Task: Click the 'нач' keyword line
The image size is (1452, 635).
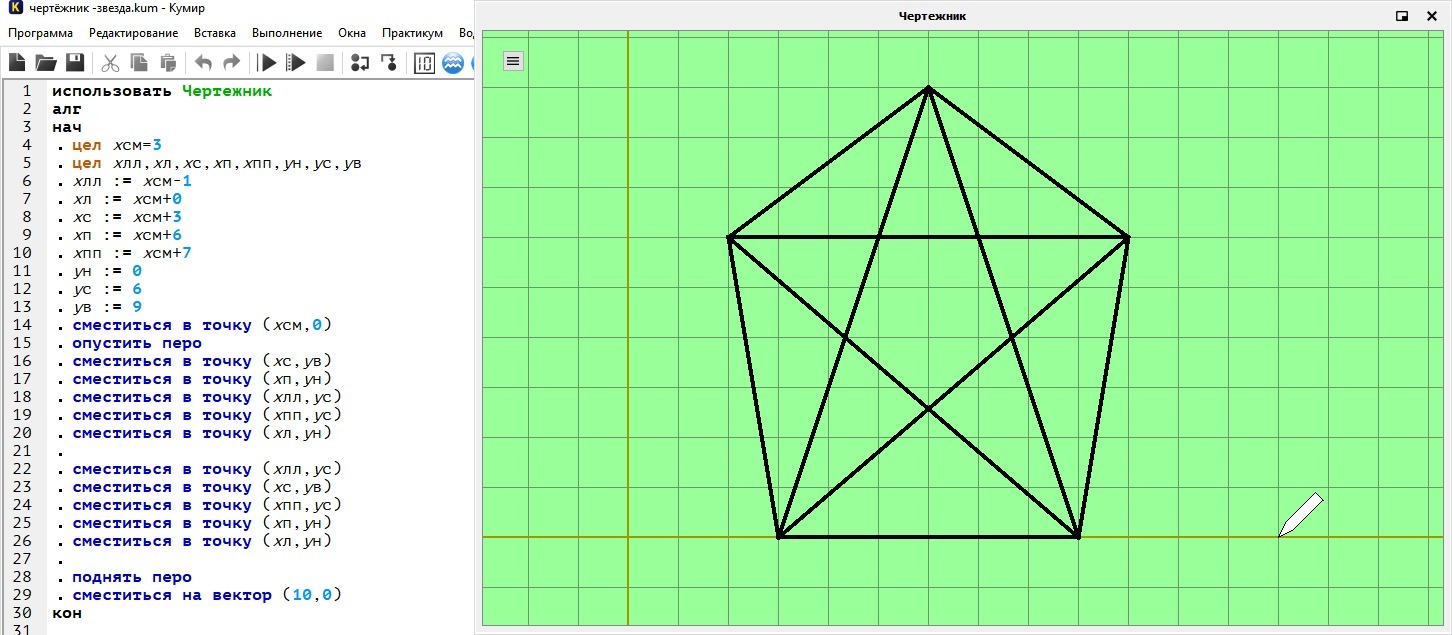Action: [67, 127]
